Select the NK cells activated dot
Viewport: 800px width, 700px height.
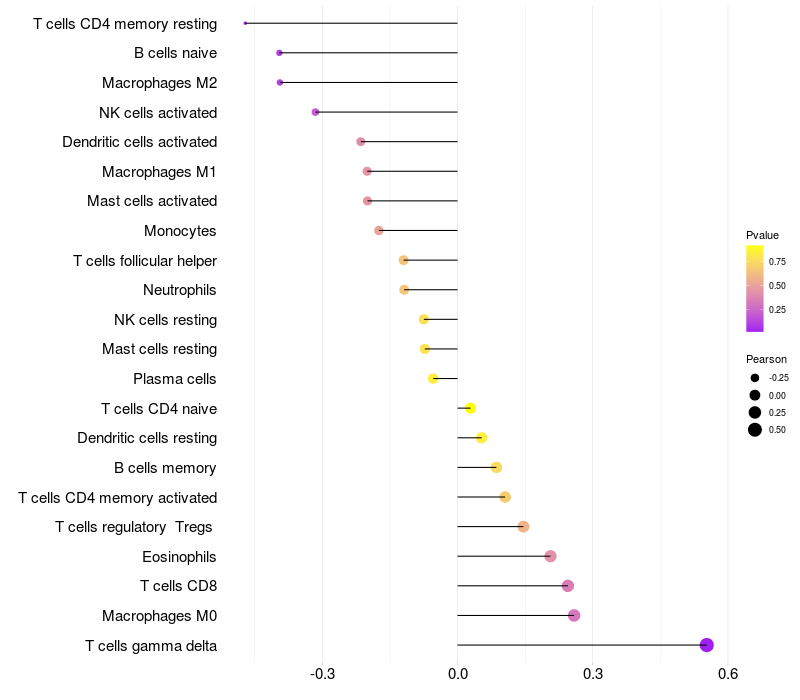[x=316, y=112]
